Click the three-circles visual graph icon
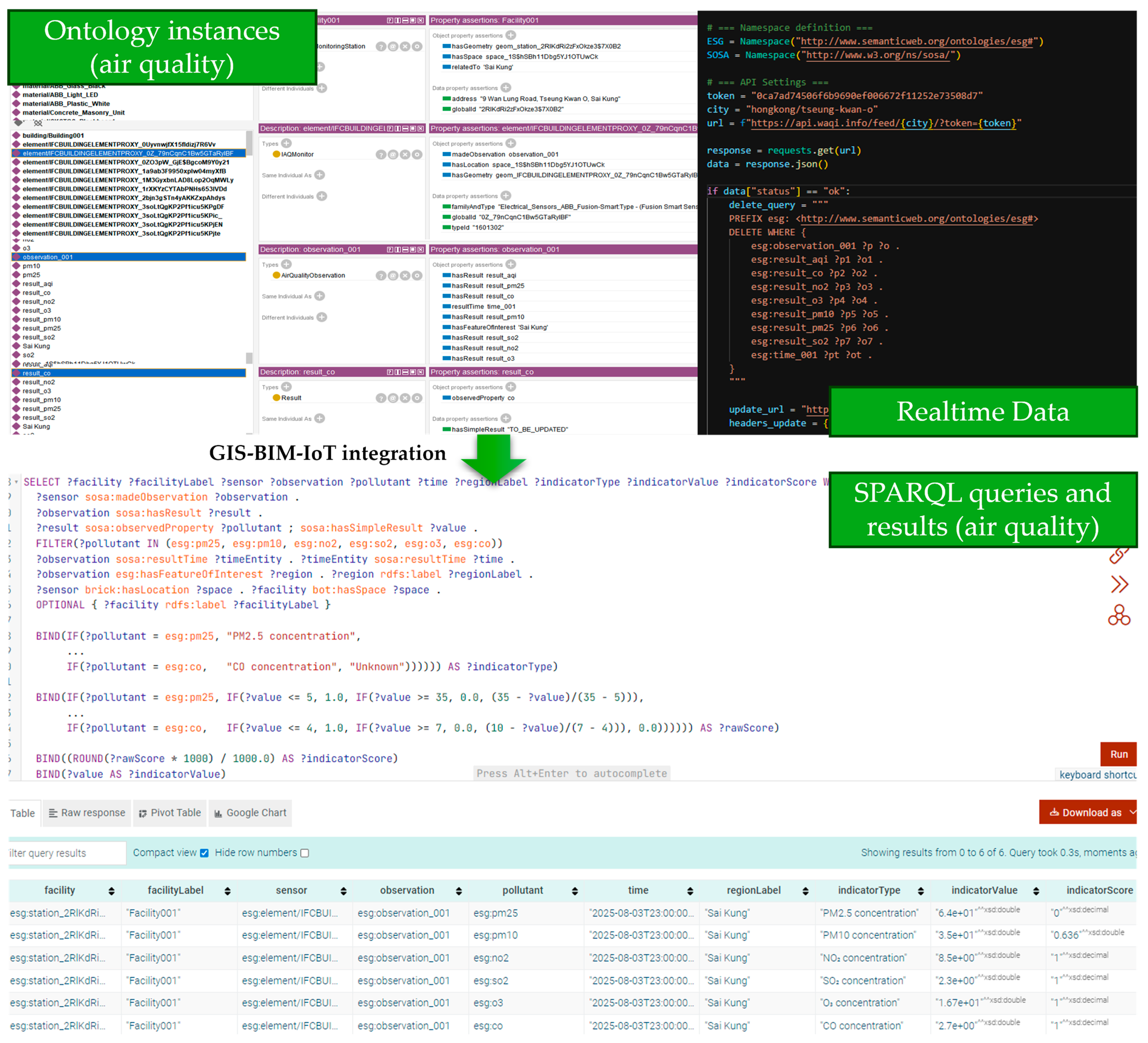 1119,615
